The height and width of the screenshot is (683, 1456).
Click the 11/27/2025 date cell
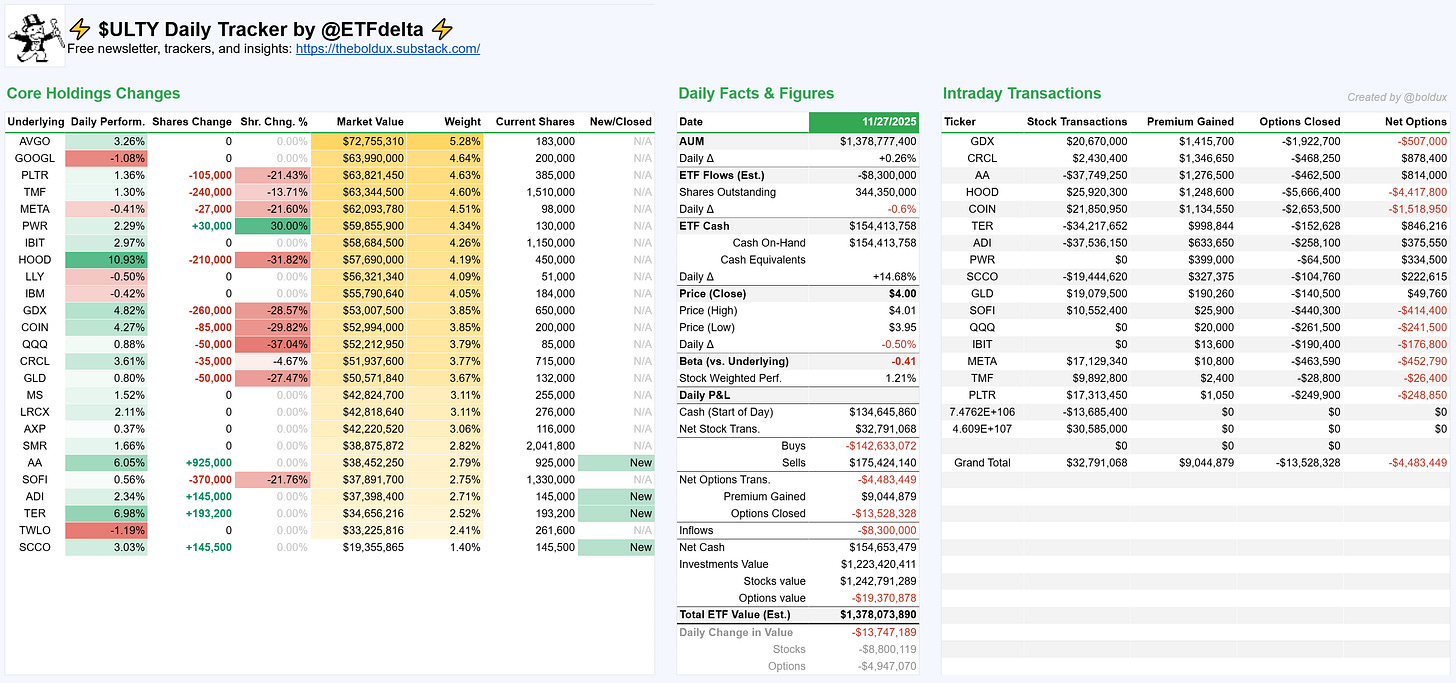864,122
